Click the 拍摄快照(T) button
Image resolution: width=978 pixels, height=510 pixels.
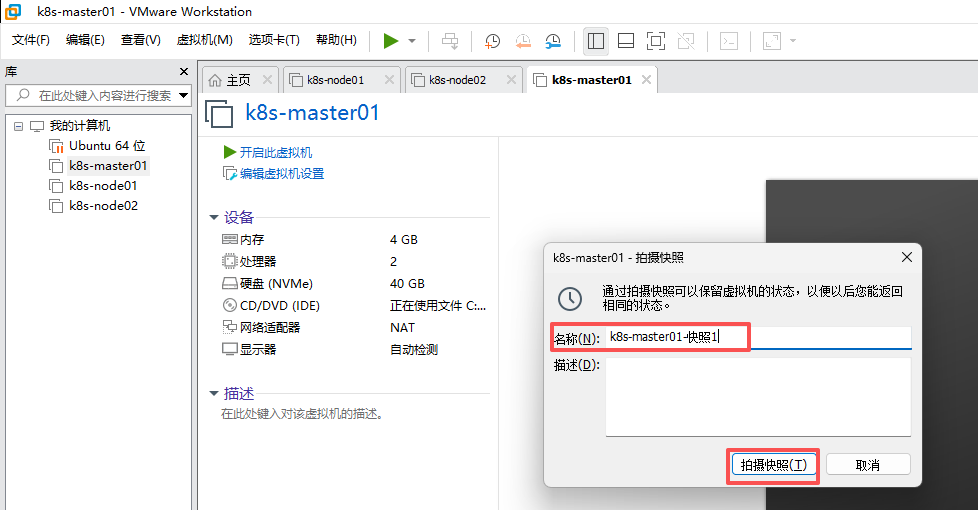point(773,465)
